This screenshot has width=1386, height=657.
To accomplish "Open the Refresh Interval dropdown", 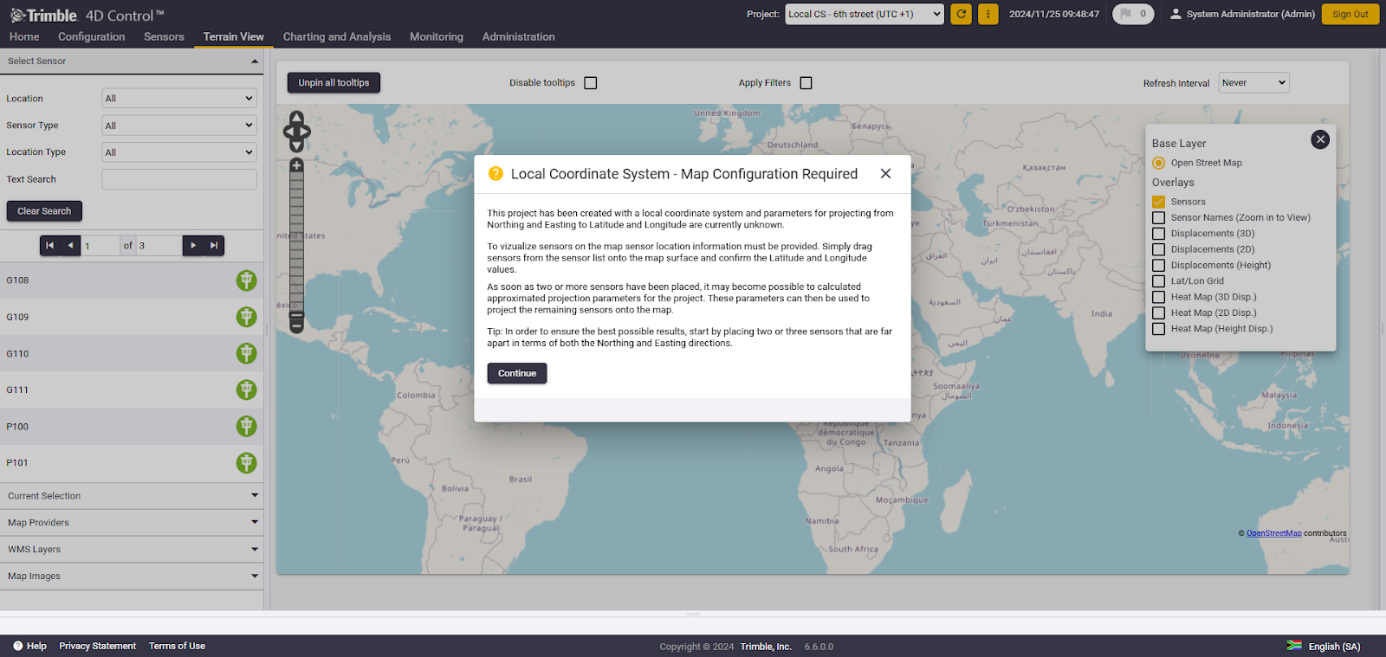I will coord(1253,83).
